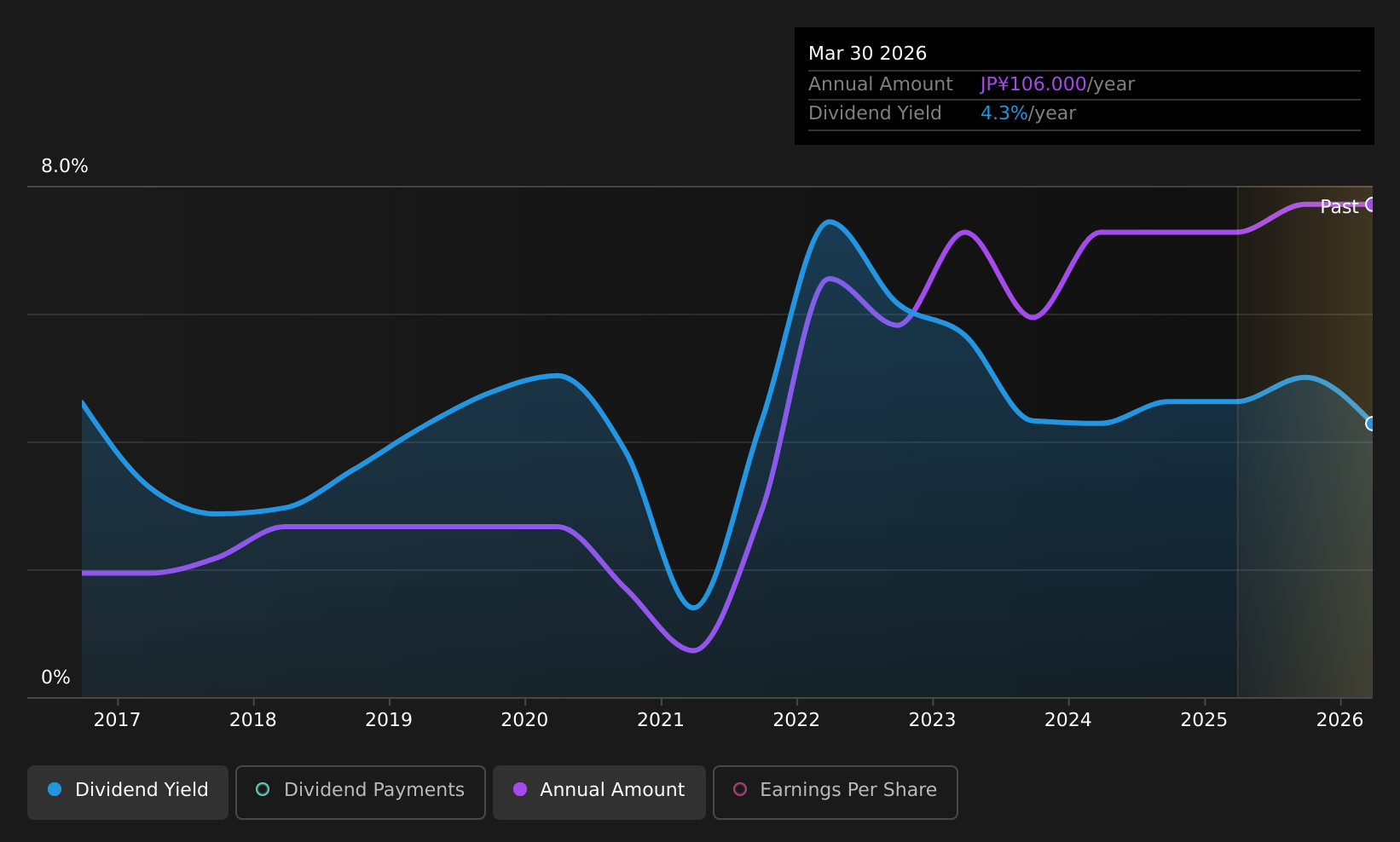
Task: Enable the Dividend Payments series
Action: 360,792
